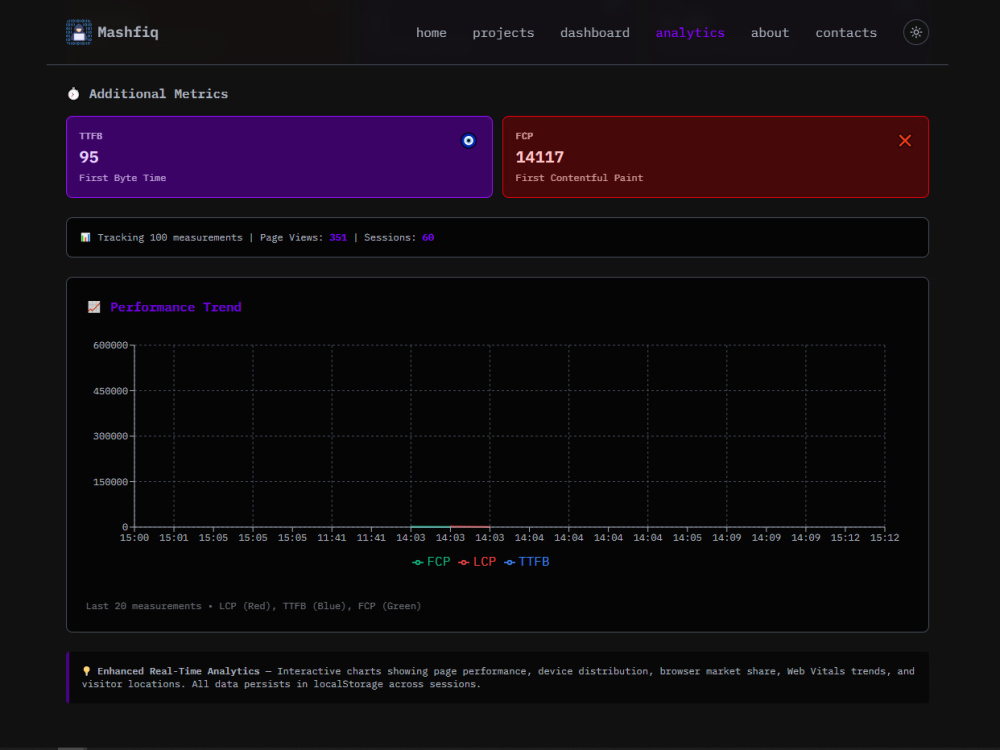The height and width of the screenshot is (750, 1000).
Task: Click the 15:01 x-axis time label
Action: (174, 538)
